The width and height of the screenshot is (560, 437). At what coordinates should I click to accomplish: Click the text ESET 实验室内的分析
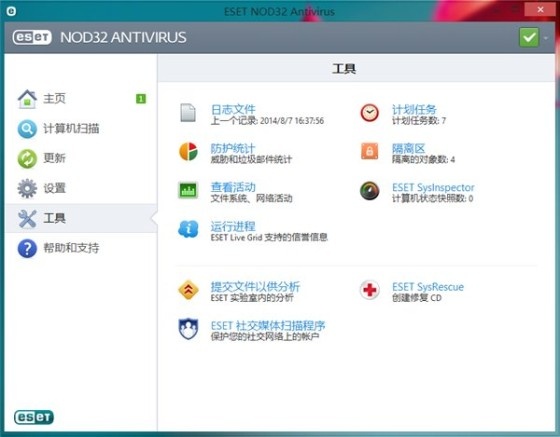[252, 298]
